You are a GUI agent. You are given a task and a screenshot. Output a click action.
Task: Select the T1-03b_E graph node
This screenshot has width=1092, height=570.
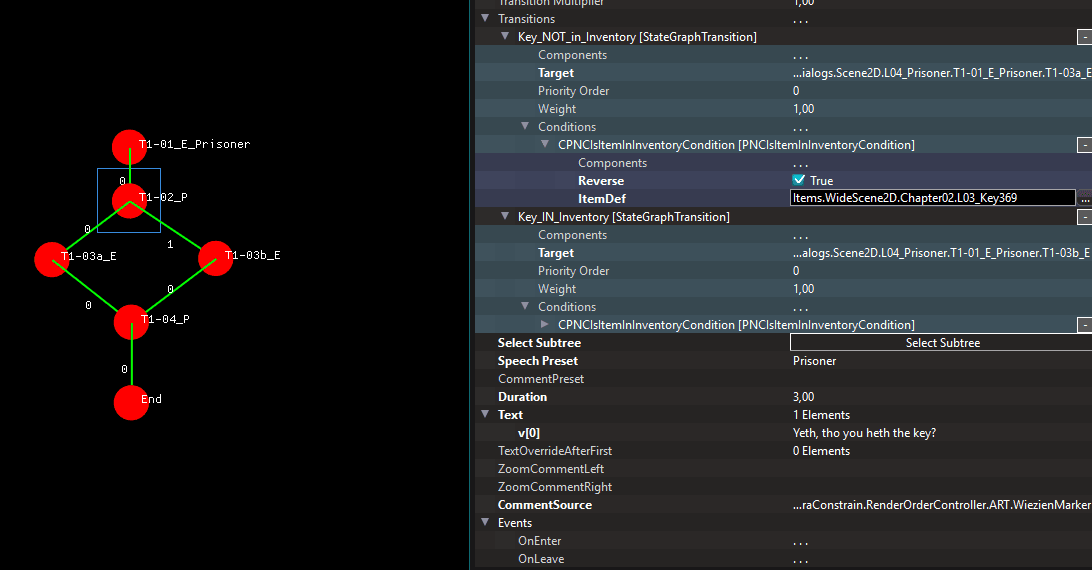[x=215, y=259]
